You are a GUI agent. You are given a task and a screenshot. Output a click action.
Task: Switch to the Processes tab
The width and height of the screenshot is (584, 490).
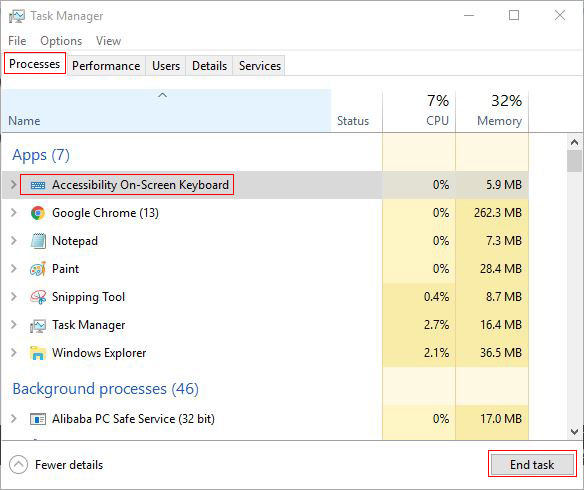(35, 64)
